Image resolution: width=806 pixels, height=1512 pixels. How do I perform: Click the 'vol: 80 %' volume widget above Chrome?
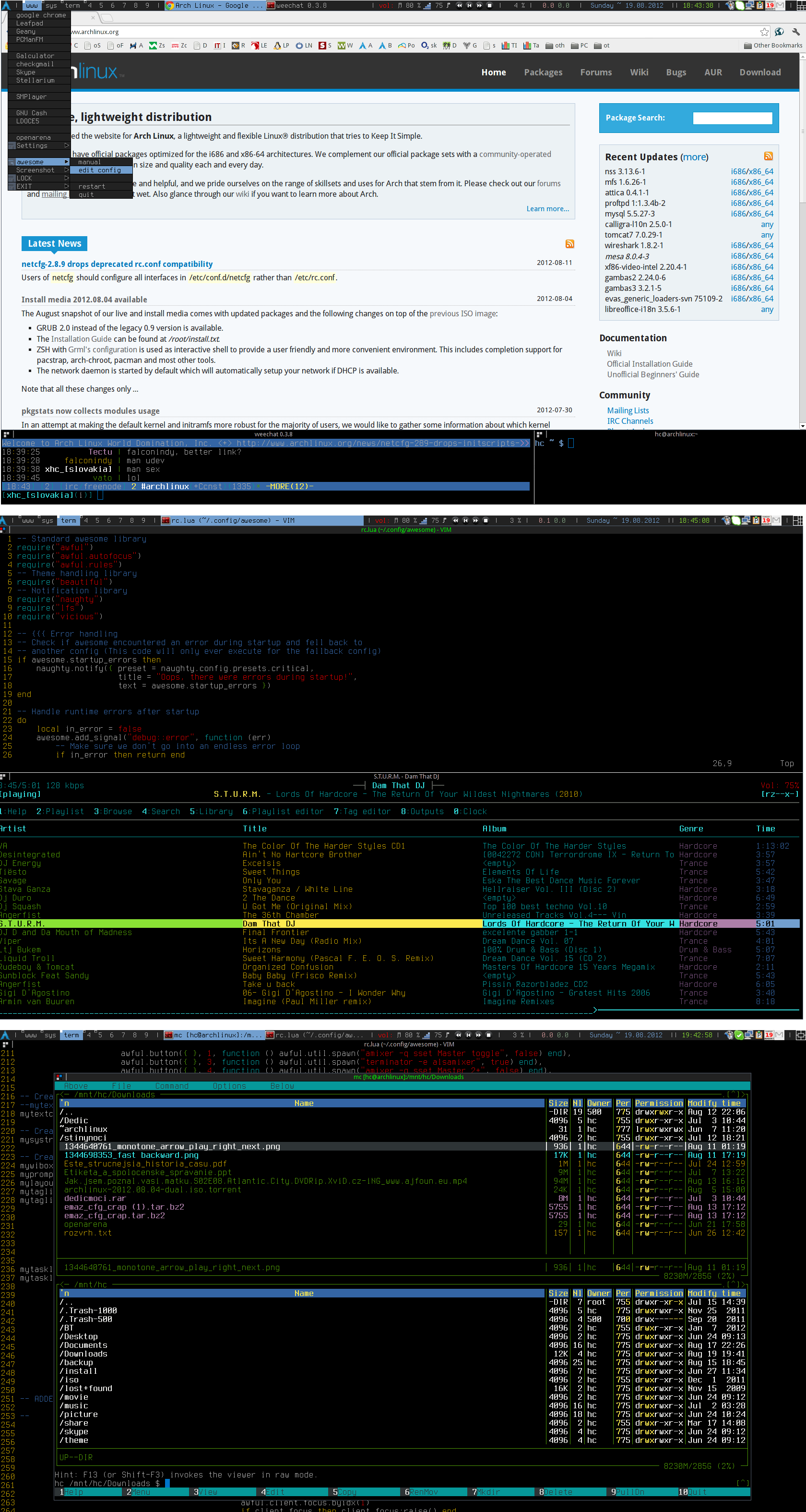pos(400,5)
